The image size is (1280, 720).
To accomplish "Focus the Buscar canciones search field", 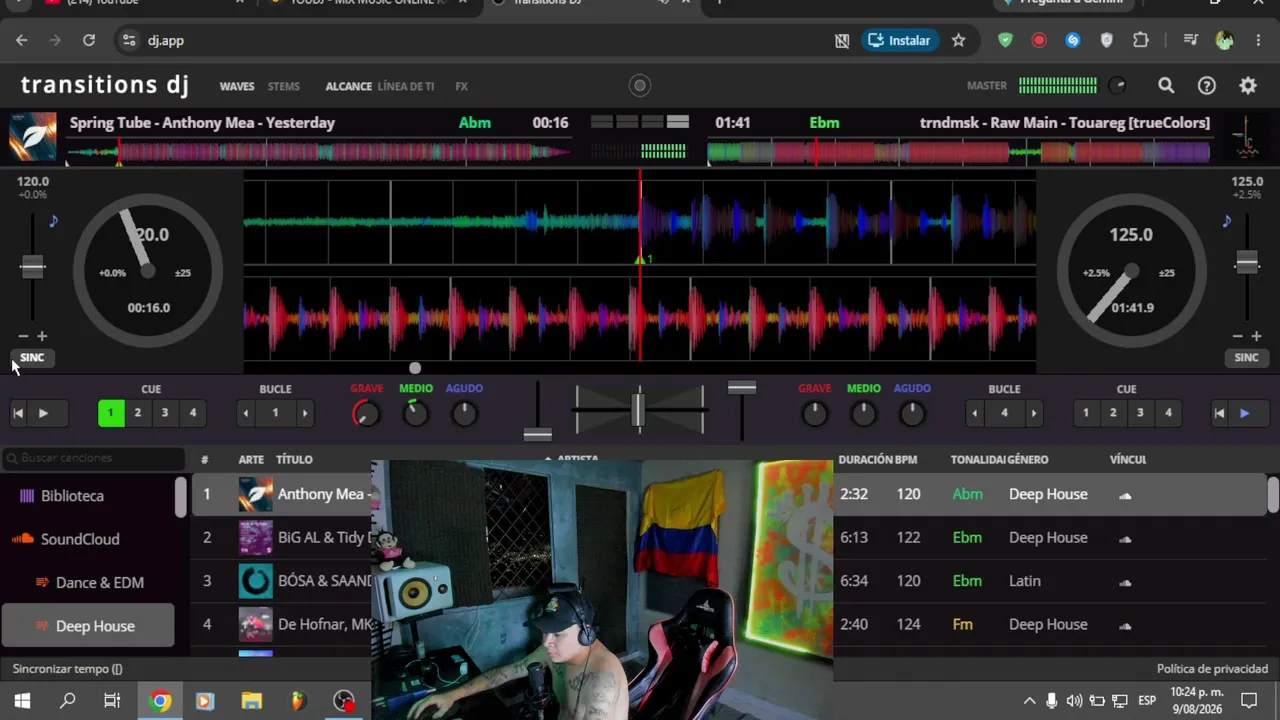I will click(95, 459).
